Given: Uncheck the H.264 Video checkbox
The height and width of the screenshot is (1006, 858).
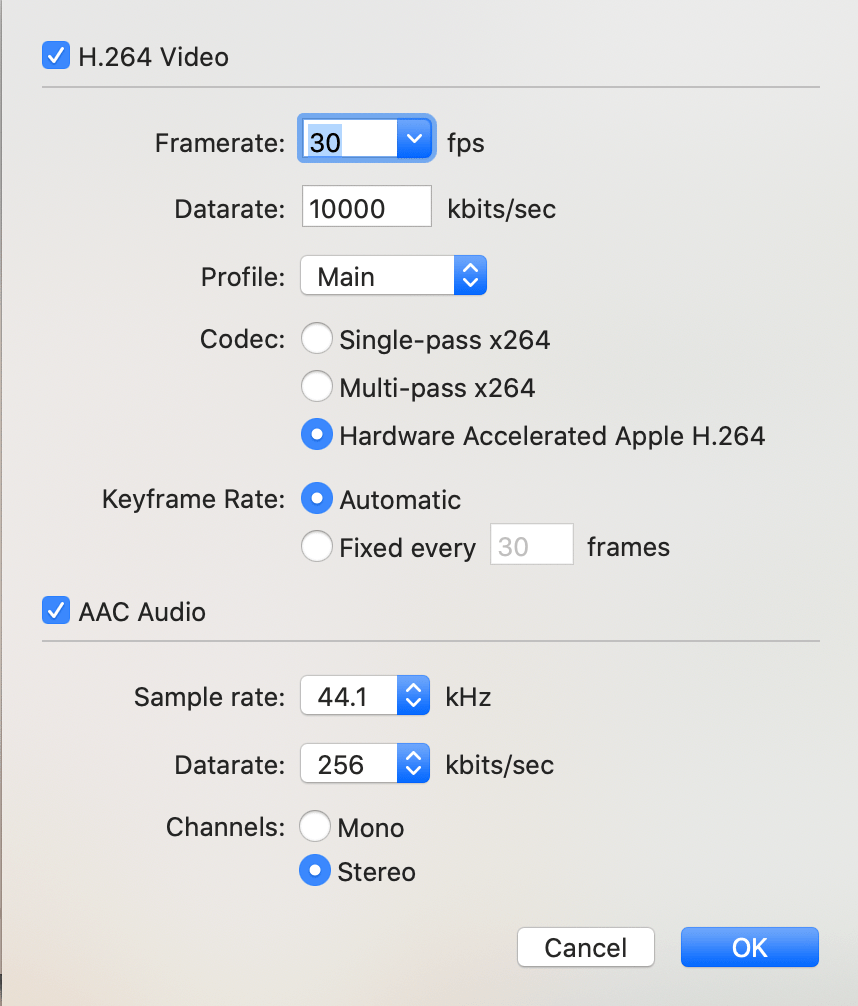Looking at the screenshot, I should click(x=55, y=56).
